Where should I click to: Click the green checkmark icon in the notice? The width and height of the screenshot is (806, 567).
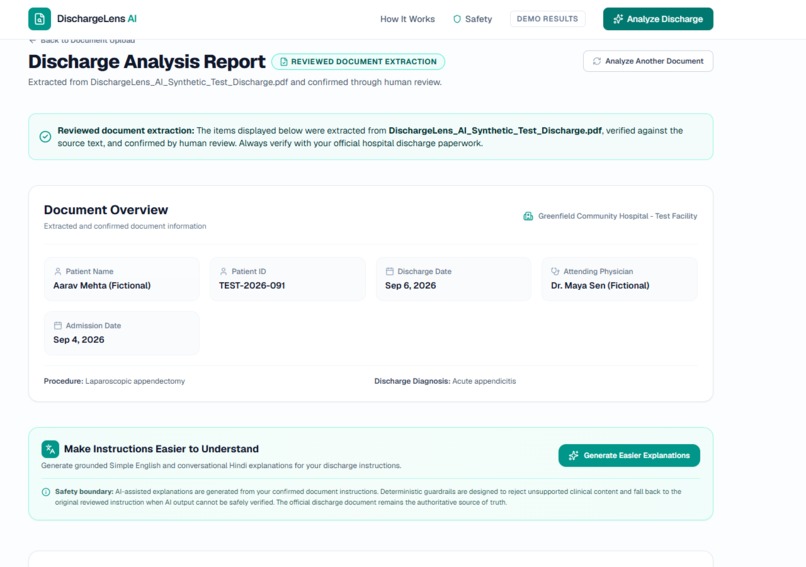pyautogui.click(x=45, y=137)
